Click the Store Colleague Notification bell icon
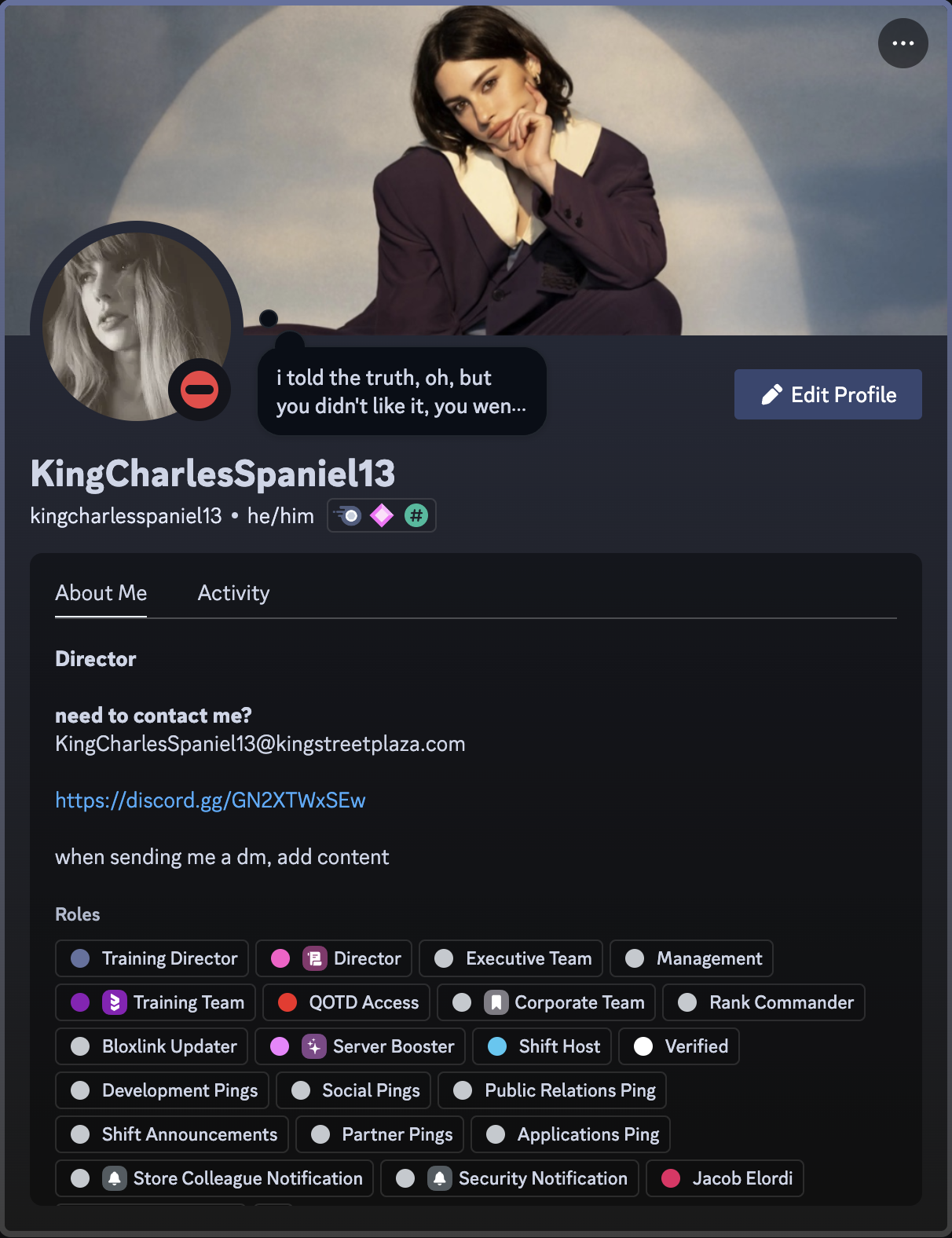This screenshot has height=1238, width=952. pos(115,1178)
